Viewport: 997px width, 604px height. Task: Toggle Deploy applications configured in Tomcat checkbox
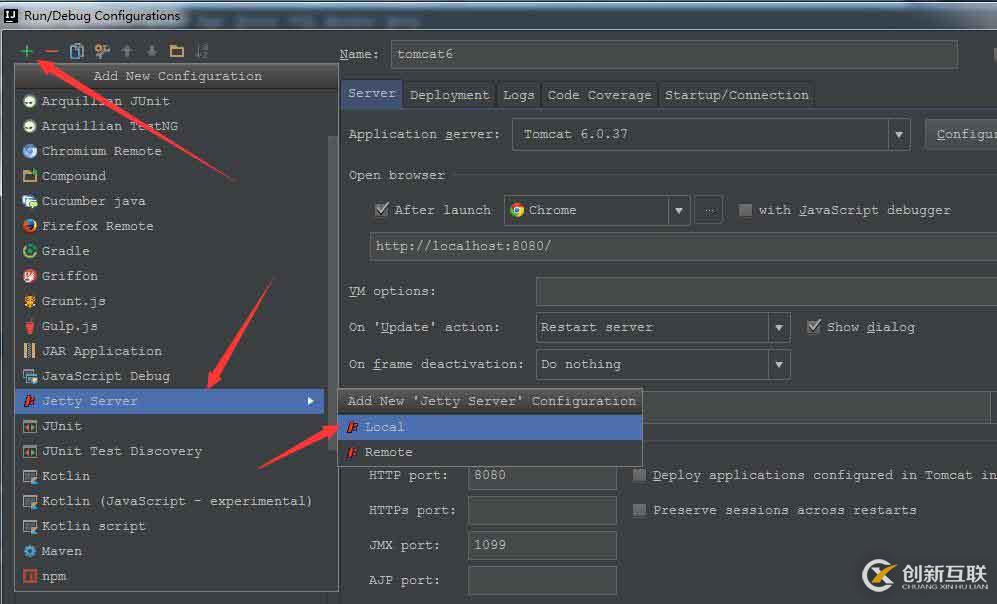pos(640,475)
